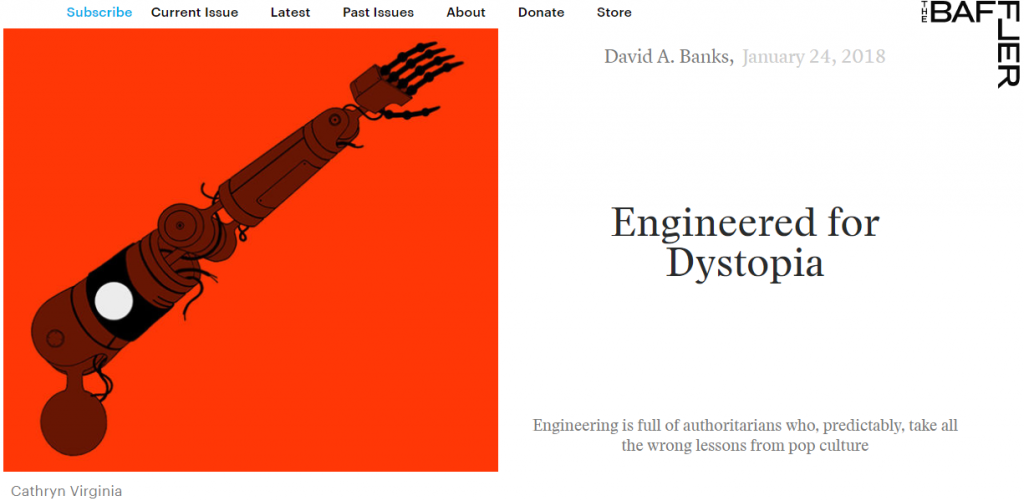Open The Baffler logo homepage
This screenshot has height=501, width=1024.
point(970,43)
